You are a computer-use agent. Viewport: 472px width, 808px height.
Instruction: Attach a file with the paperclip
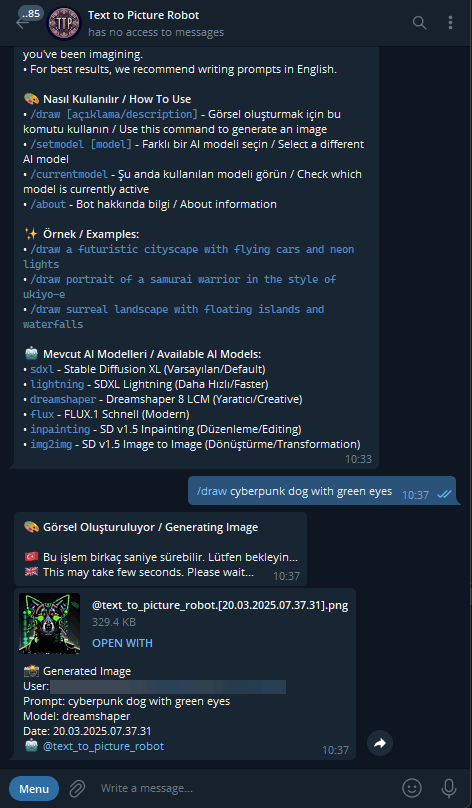[76, 788]
